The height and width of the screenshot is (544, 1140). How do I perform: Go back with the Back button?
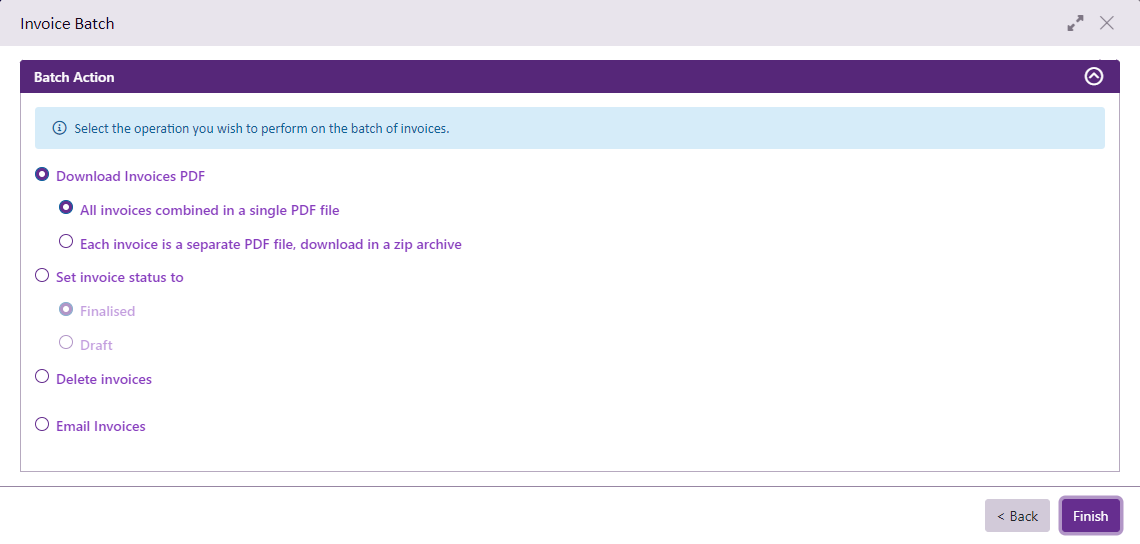[1017, 516]
